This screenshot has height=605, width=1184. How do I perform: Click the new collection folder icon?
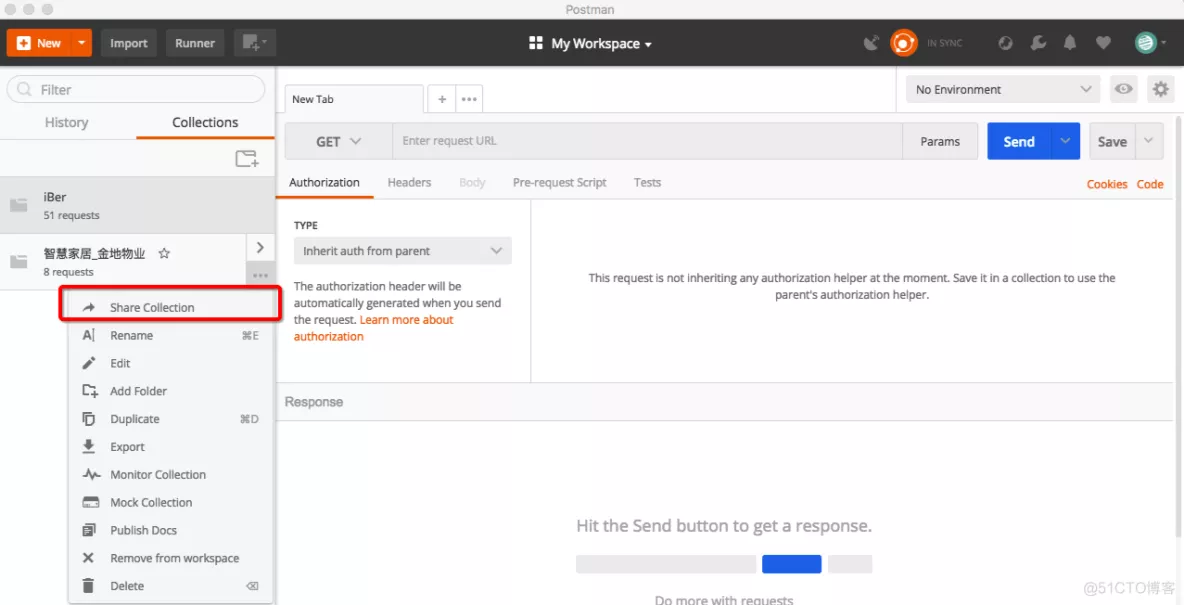tap(247, 159)
